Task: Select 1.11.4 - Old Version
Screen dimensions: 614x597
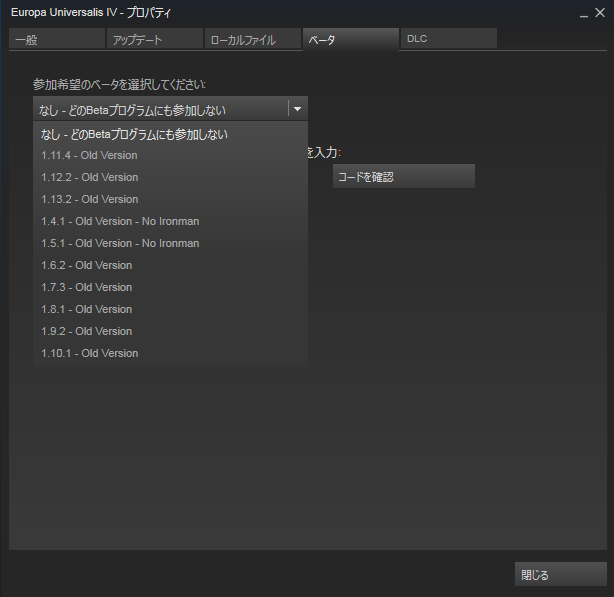Action: (170, 155)
